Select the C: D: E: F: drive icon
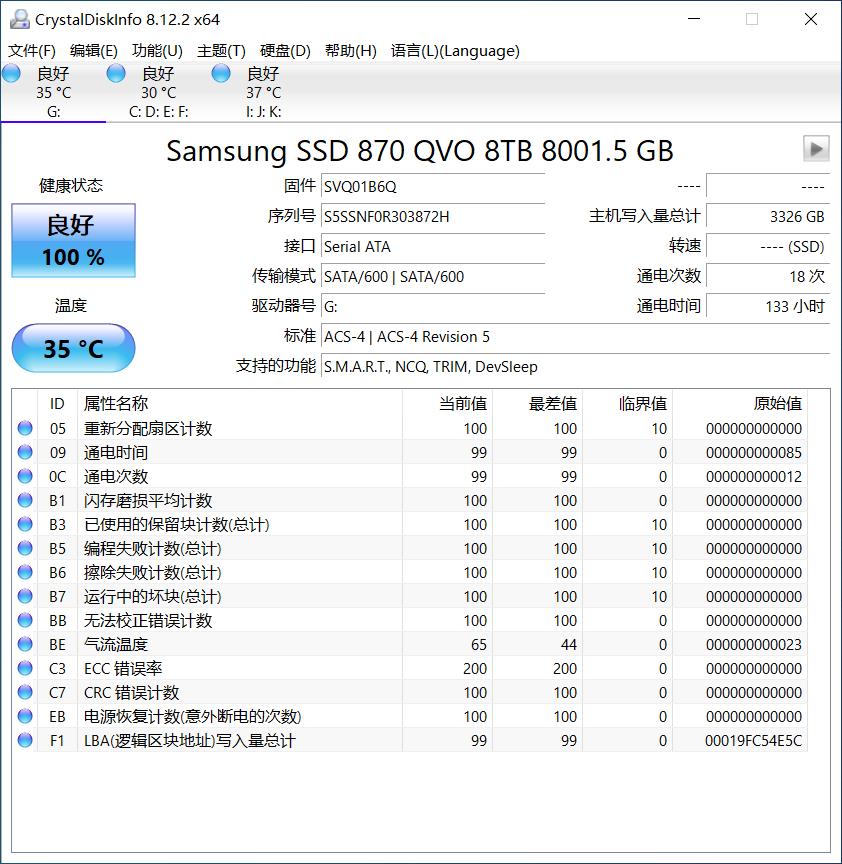 (116, 72)
